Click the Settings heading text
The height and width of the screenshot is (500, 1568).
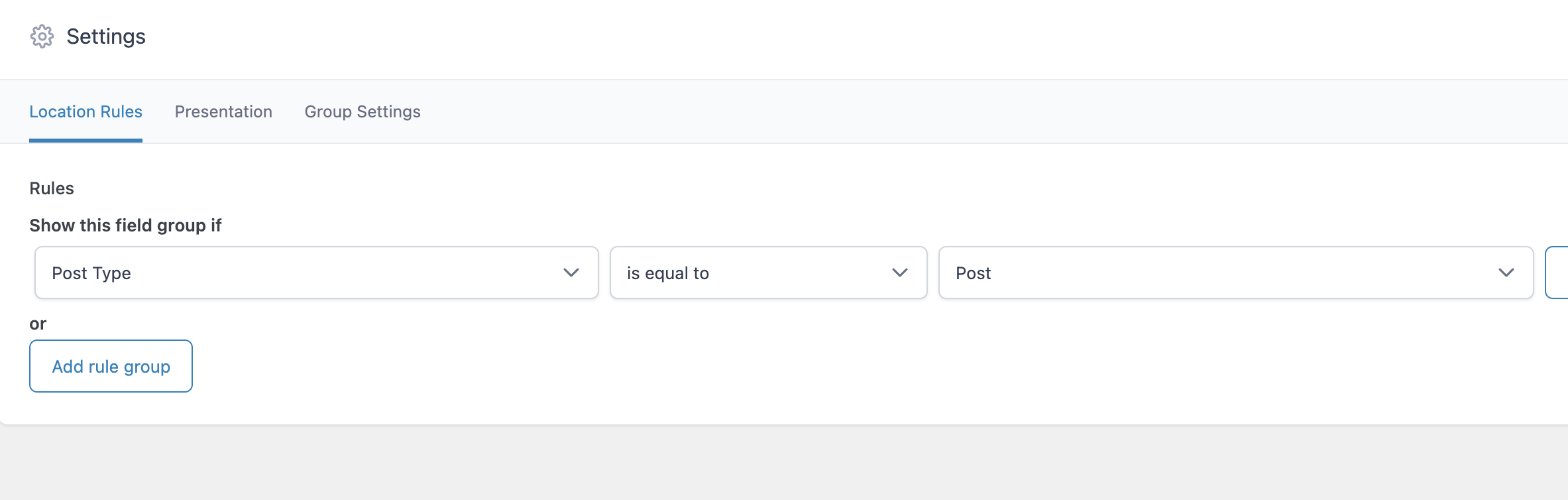click(106, 36)
